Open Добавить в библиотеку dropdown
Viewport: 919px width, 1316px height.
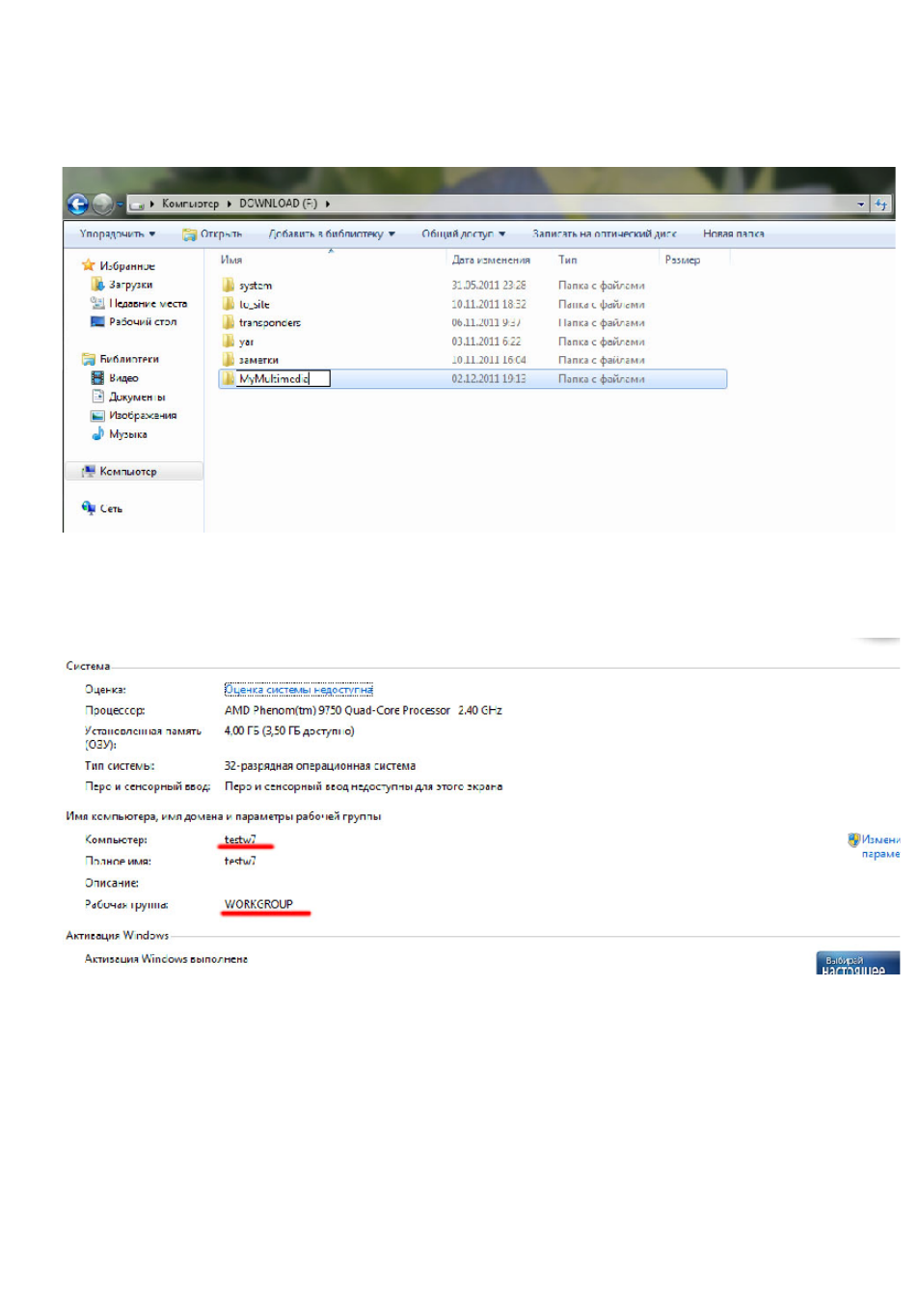click(x=332, y=233)
